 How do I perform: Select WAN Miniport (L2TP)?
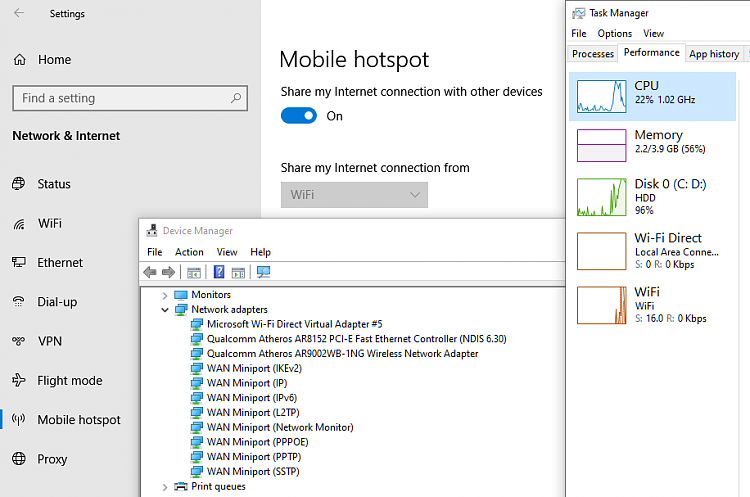pos(253,413)
